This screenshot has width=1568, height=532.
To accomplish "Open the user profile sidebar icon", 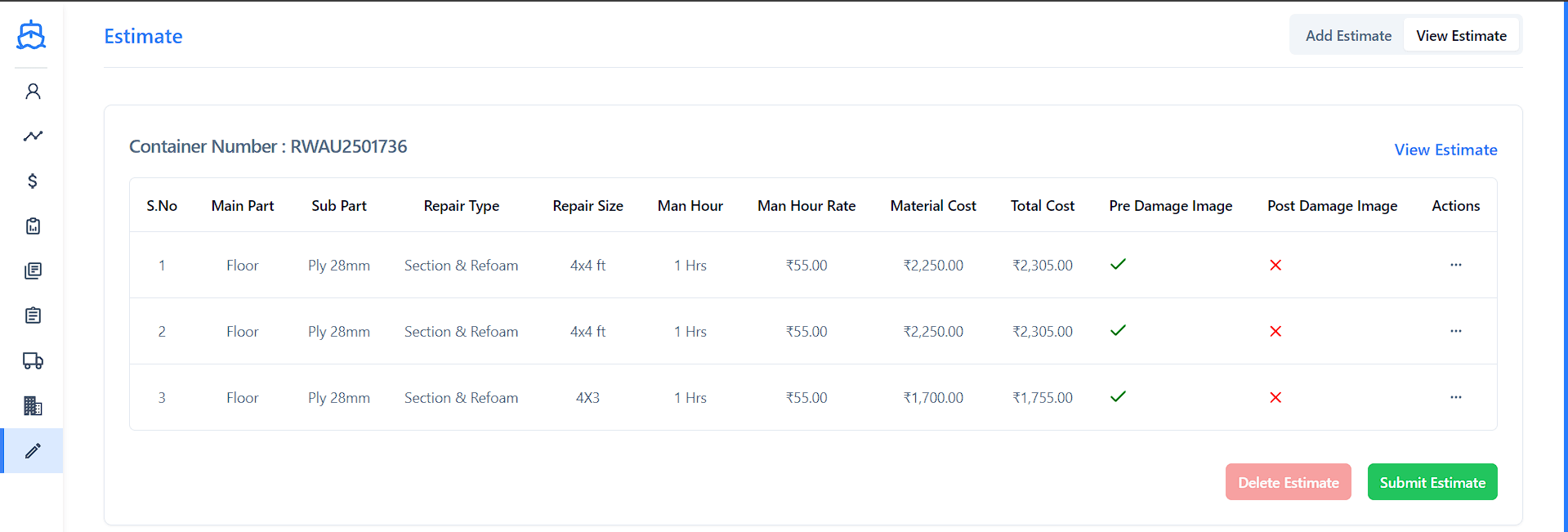I will (x=33, y=92).
